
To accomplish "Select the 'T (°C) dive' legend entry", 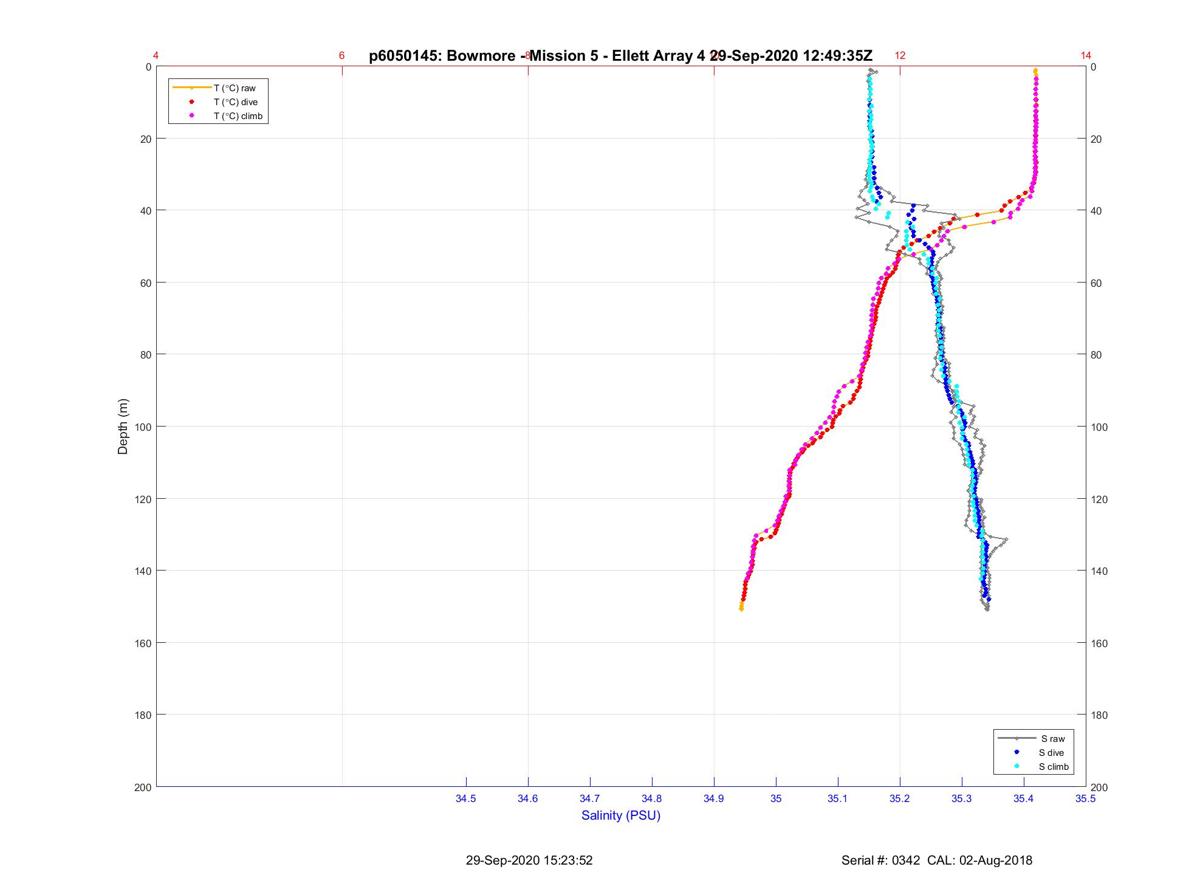I will point(218,102).
